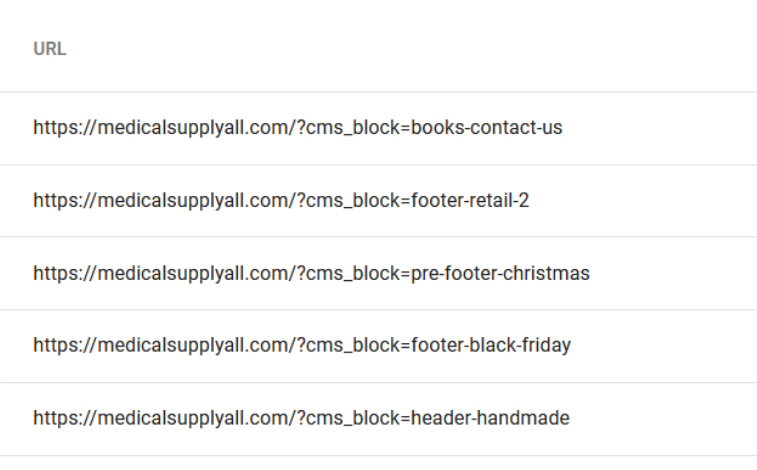757x470 pixels.
Task: Open the footer-black-friday URL
Action: click(302, 345)
